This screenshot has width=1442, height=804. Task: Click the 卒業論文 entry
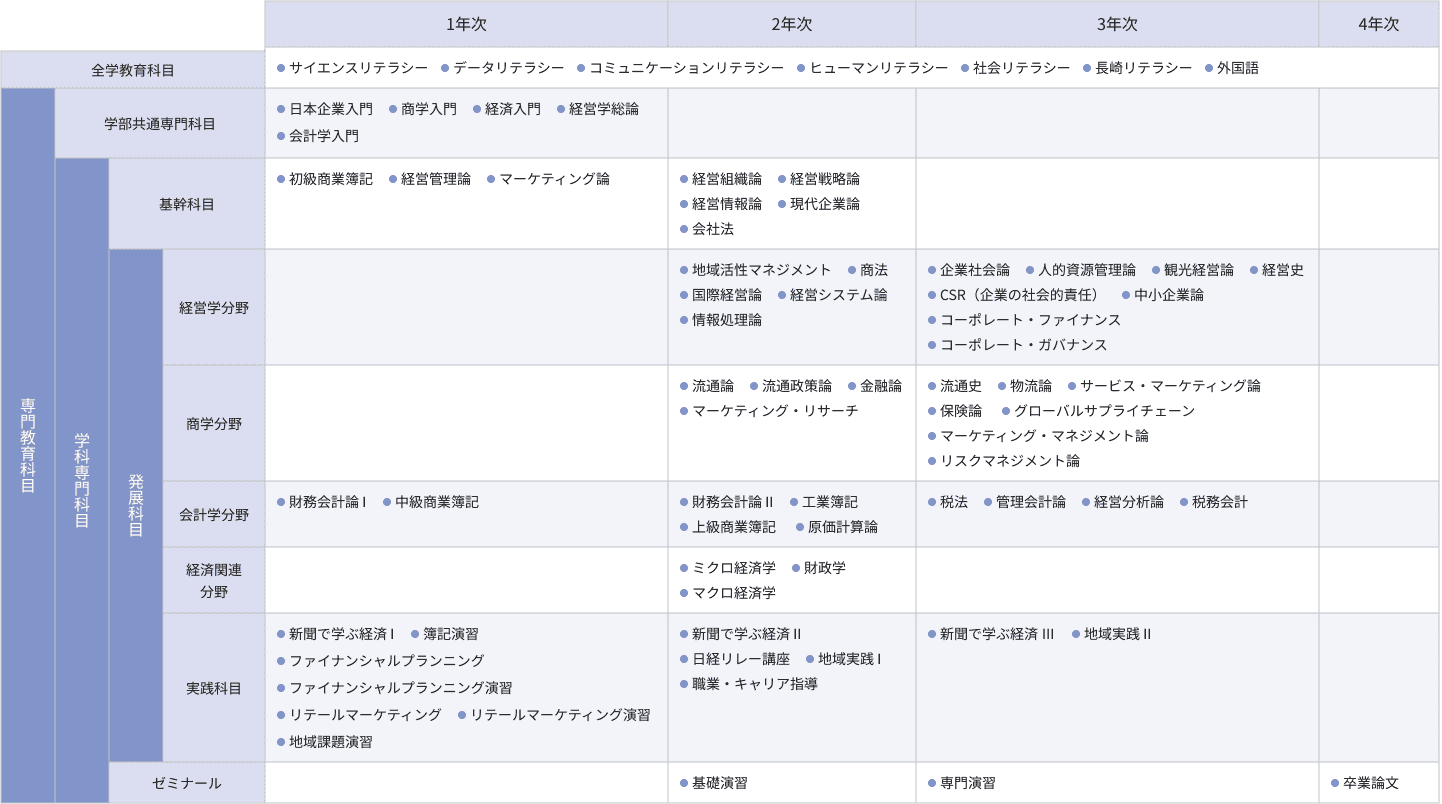click(1364, 783)
